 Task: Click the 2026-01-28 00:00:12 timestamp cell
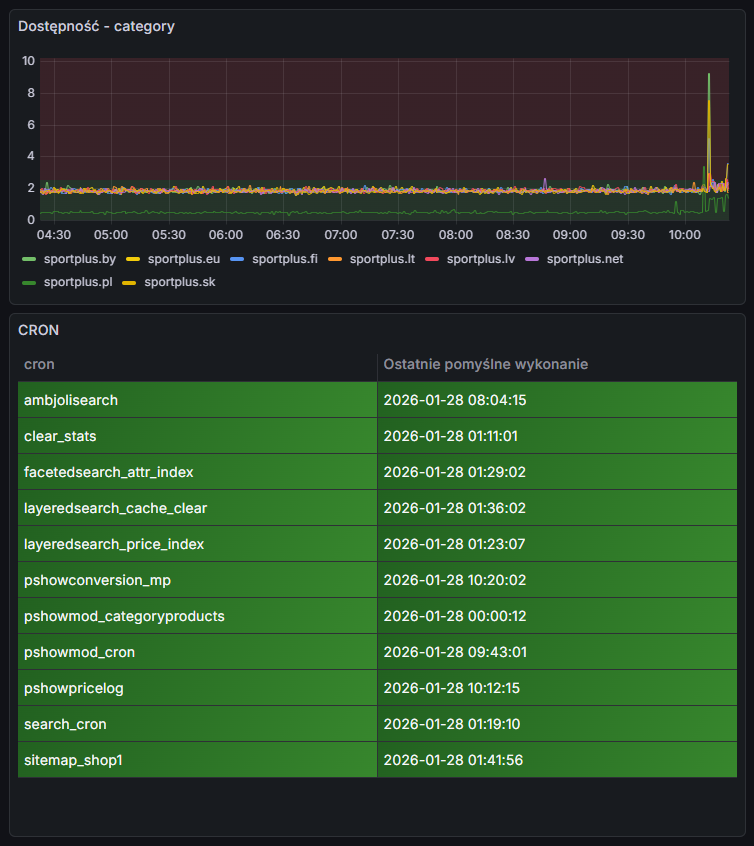(455, 616)
